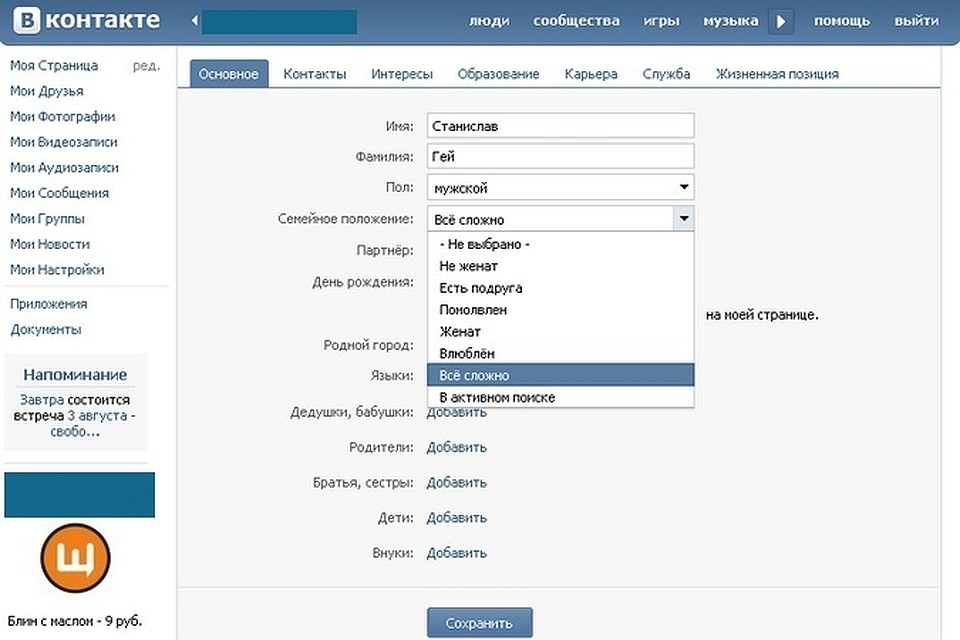Switch to the Интересы tab
This screenshot has height=640, width=960.
coord(402,74)
